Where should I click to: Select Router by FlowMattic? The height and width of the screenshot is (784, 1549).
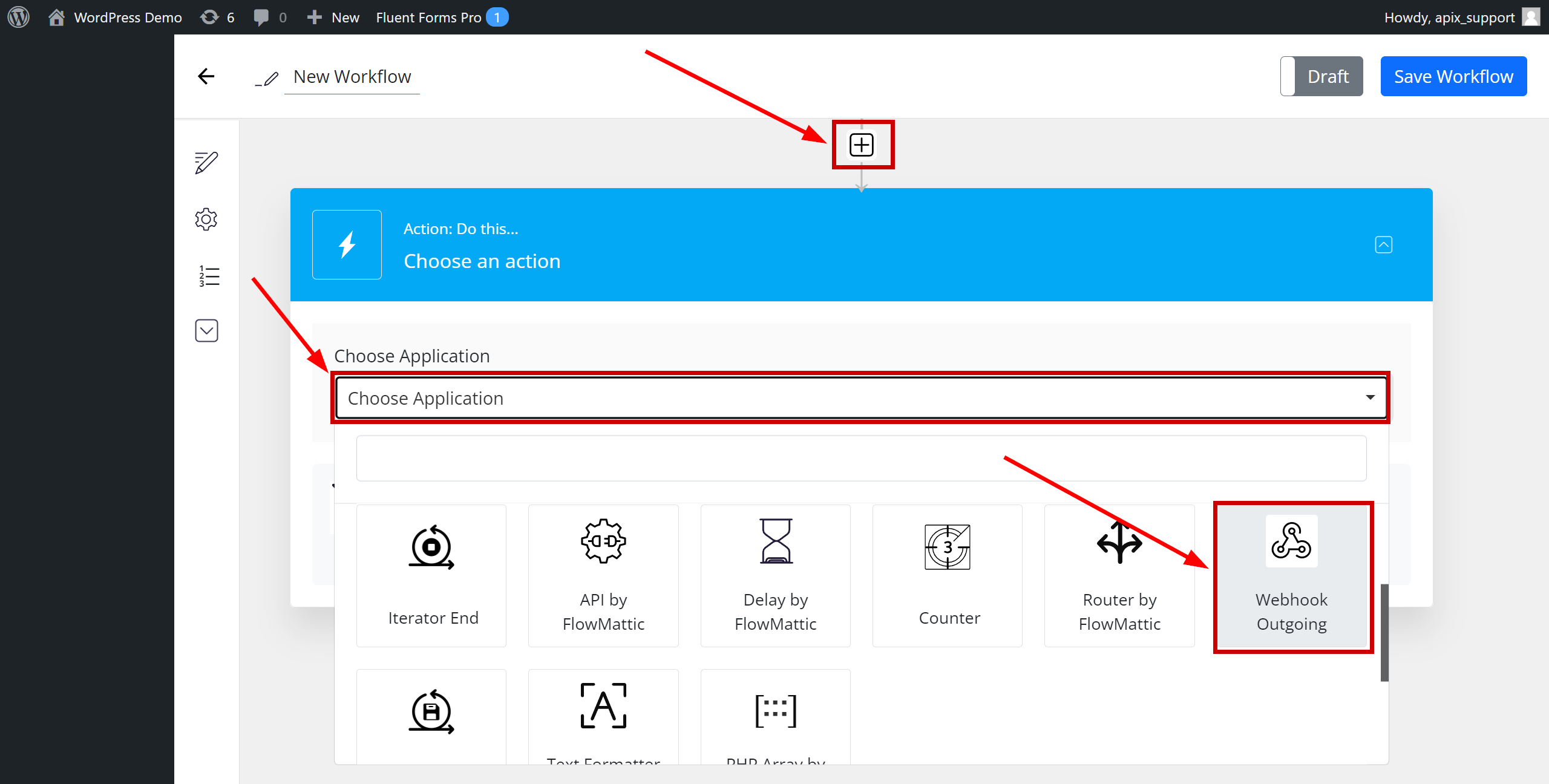1119,576
